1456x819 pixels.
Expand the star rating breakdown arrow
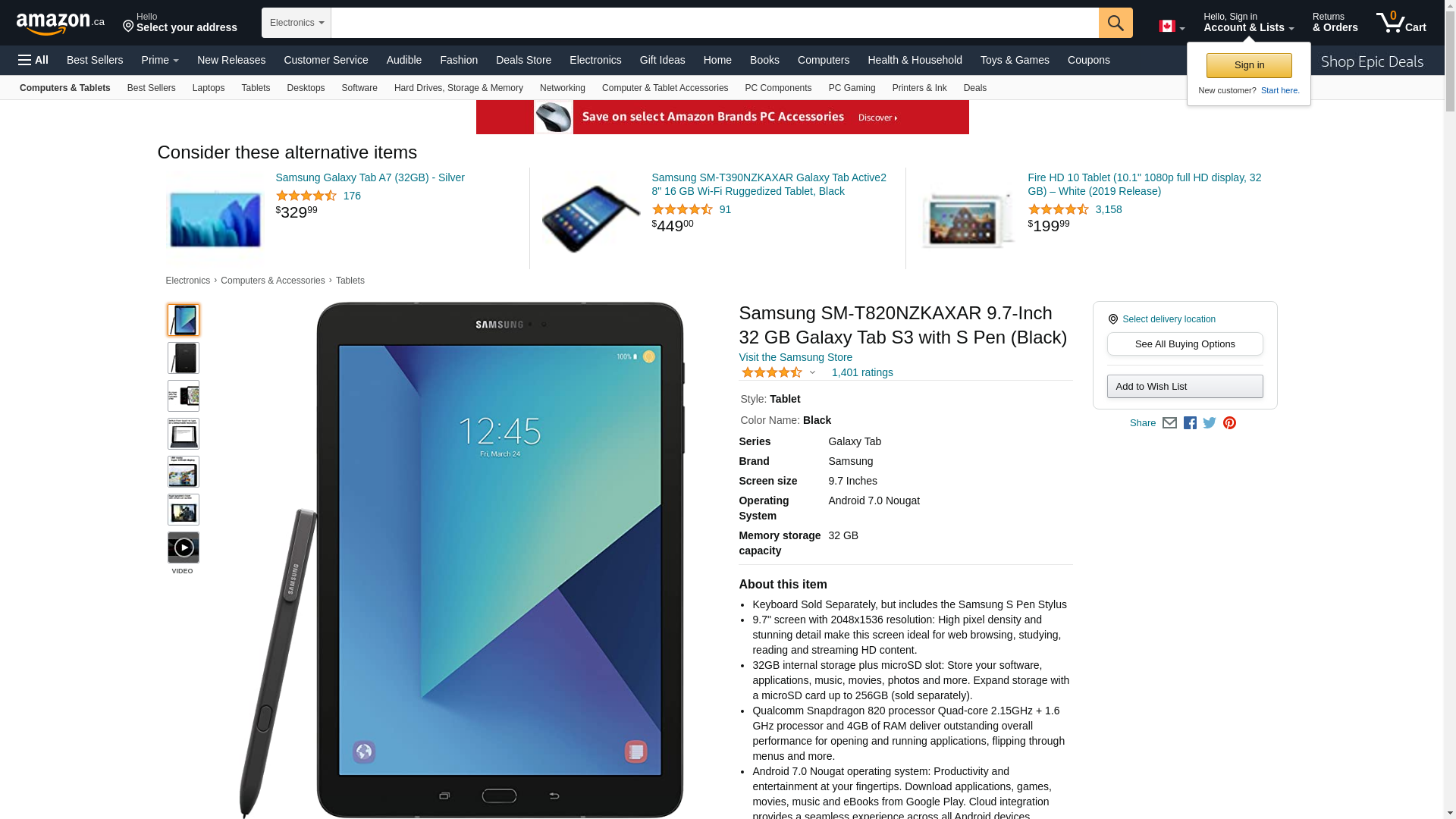click(x=812, y=373)
